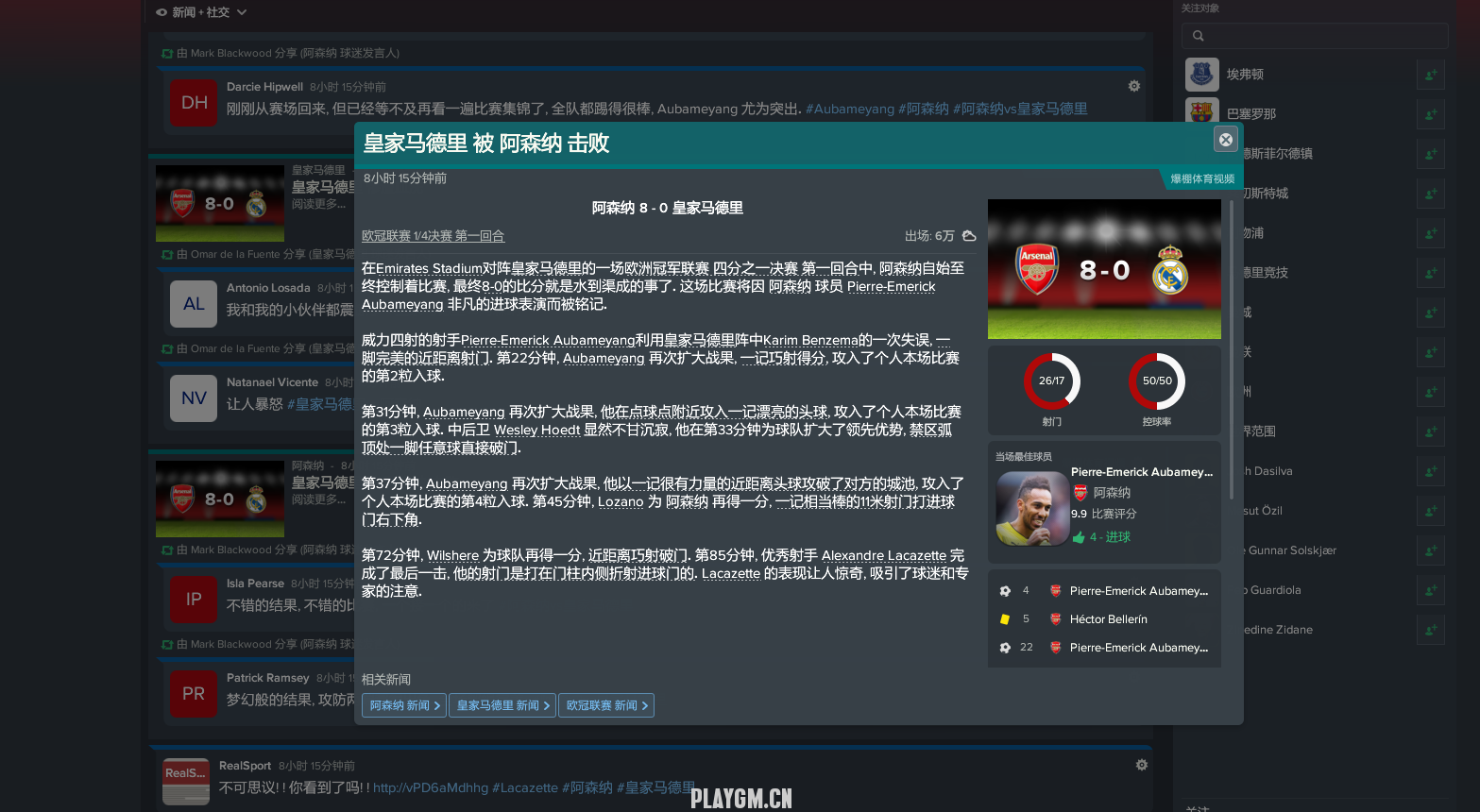
Task: Open first 8-0 news thumbnail in feed
Action: click(x=220, y=203)
